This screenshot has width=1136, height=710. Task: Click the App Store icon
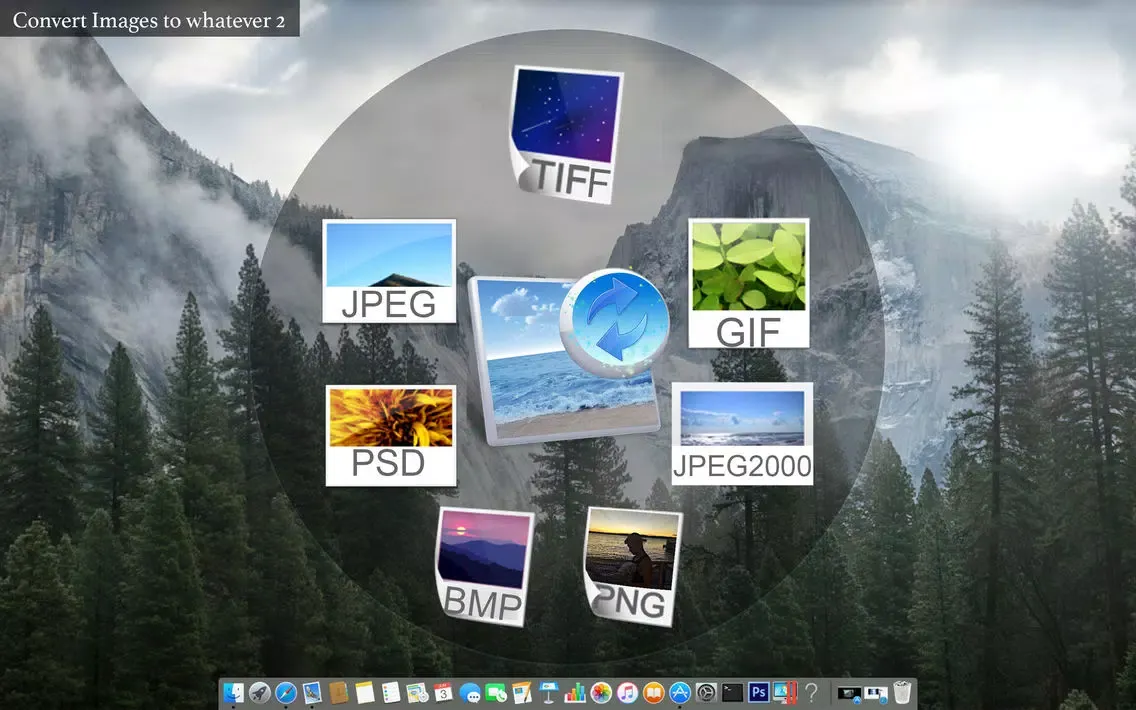click(x=678, y=691)
